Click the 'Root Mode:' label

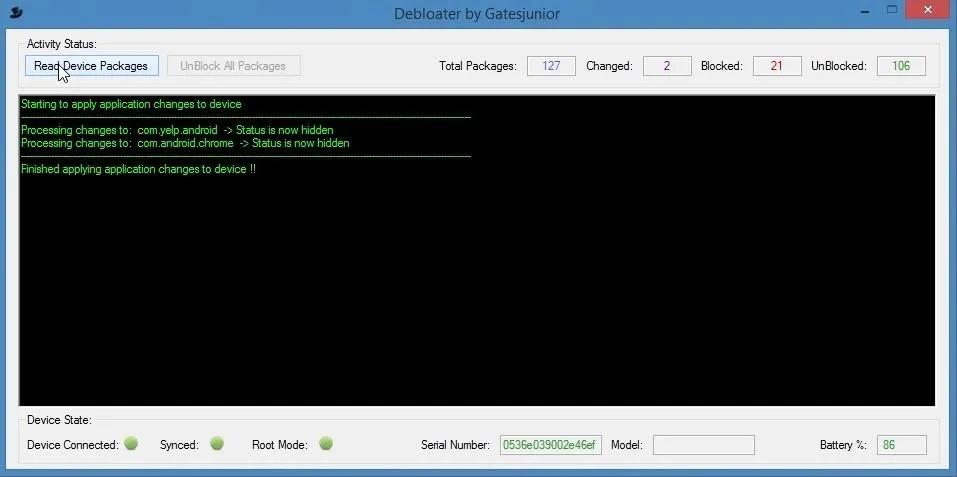(280, 445)
